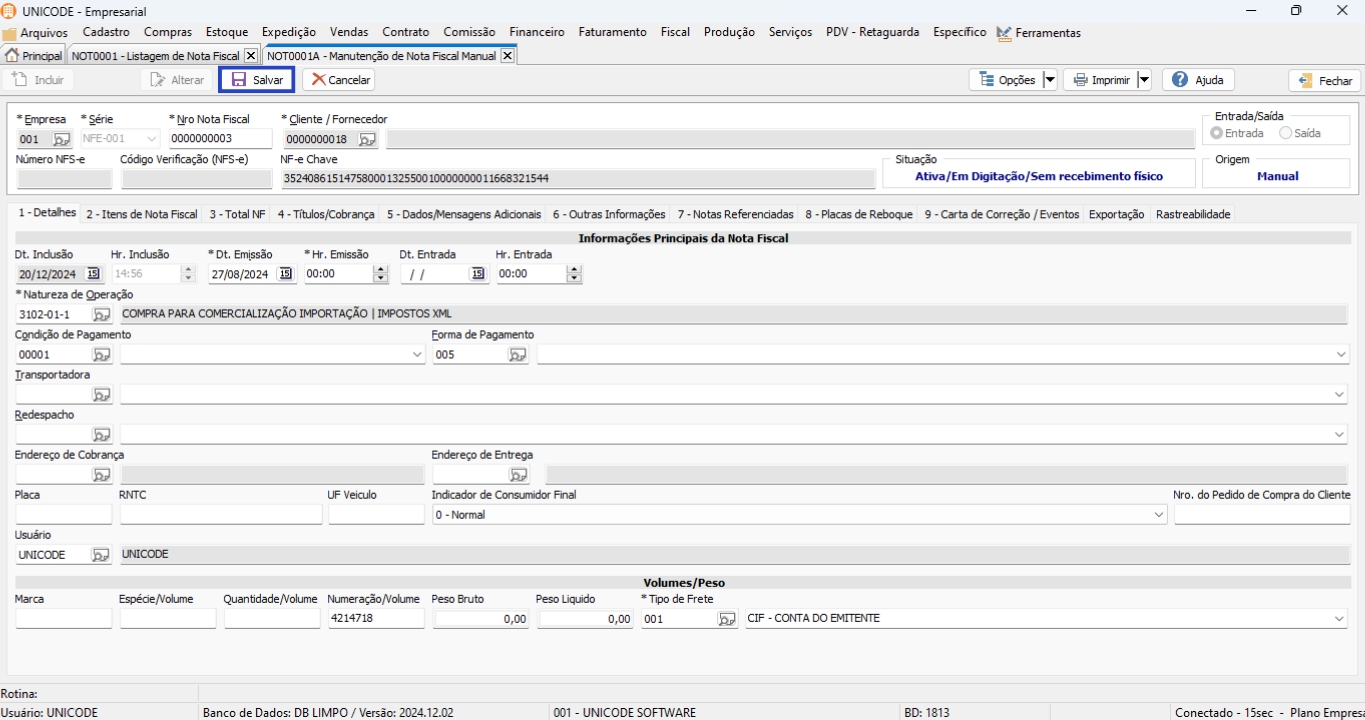This screenshot has height=720, width=1365.
Task: Expand the Indicador de Consumidor Final dropdown
Action: [x=1158, y=515]
